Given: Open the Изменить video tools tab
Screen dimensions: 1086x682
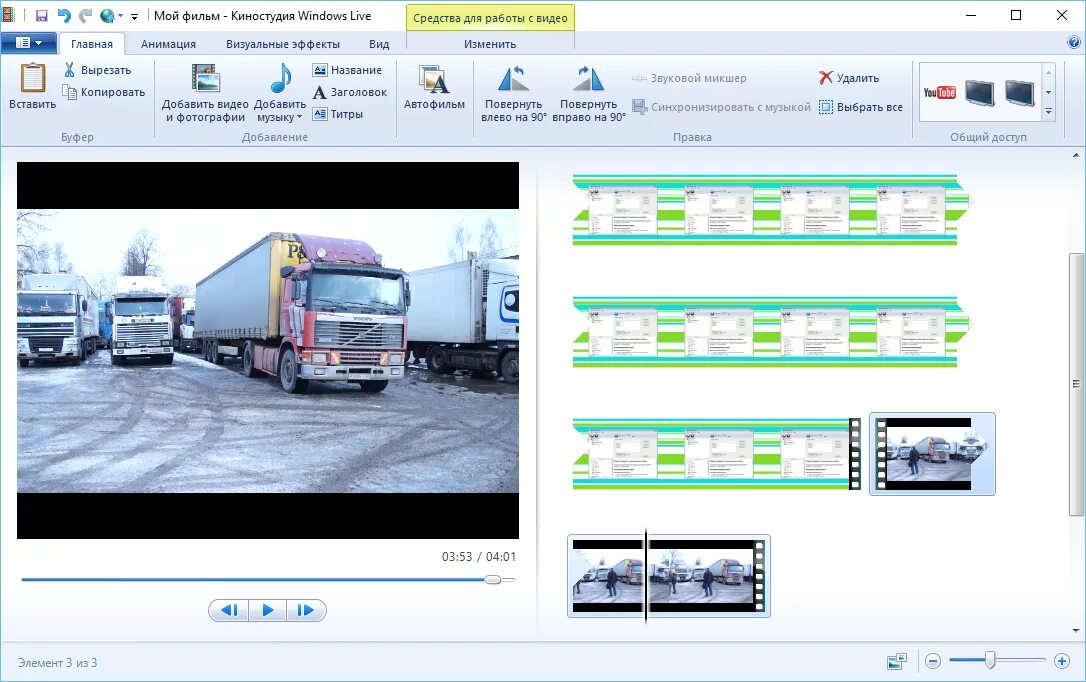Looking at the screenshot, I should (x=490, y=44).
